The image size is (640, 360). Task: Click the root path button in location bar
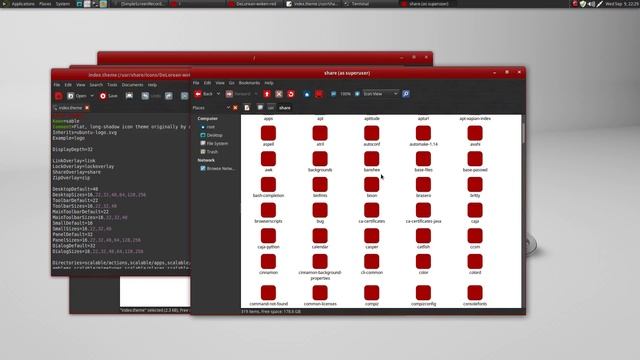click(260, 108)
